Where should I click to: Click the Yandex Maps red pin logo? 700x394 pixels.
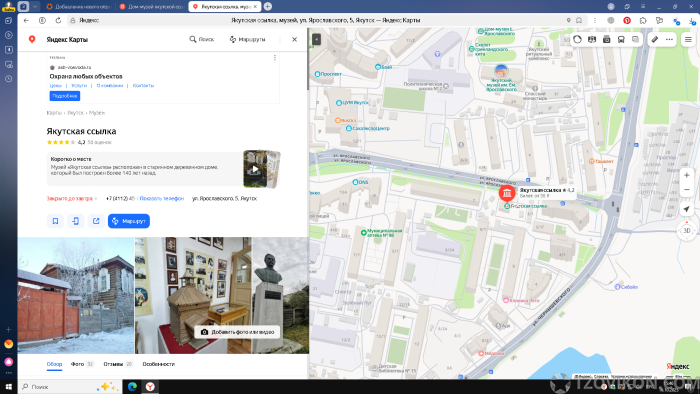click(32, 39)
